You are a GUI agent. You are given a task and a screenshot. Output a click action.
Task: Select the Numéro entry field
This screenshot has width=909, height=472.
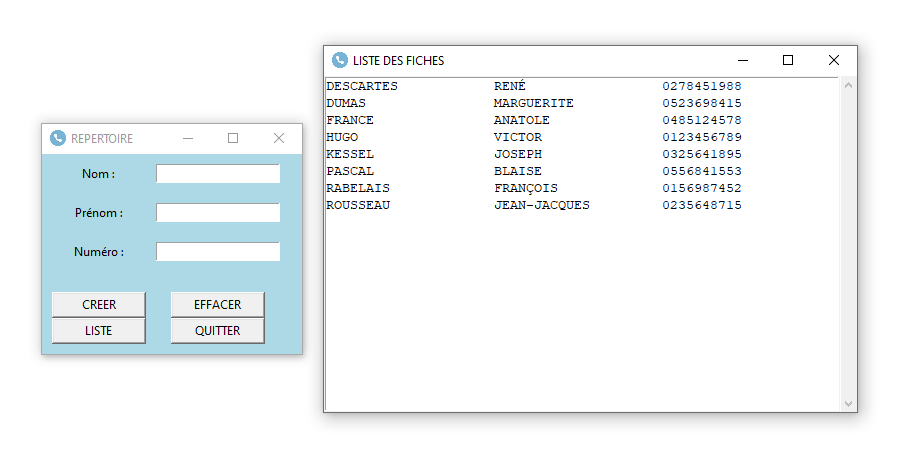pos(217,252)
